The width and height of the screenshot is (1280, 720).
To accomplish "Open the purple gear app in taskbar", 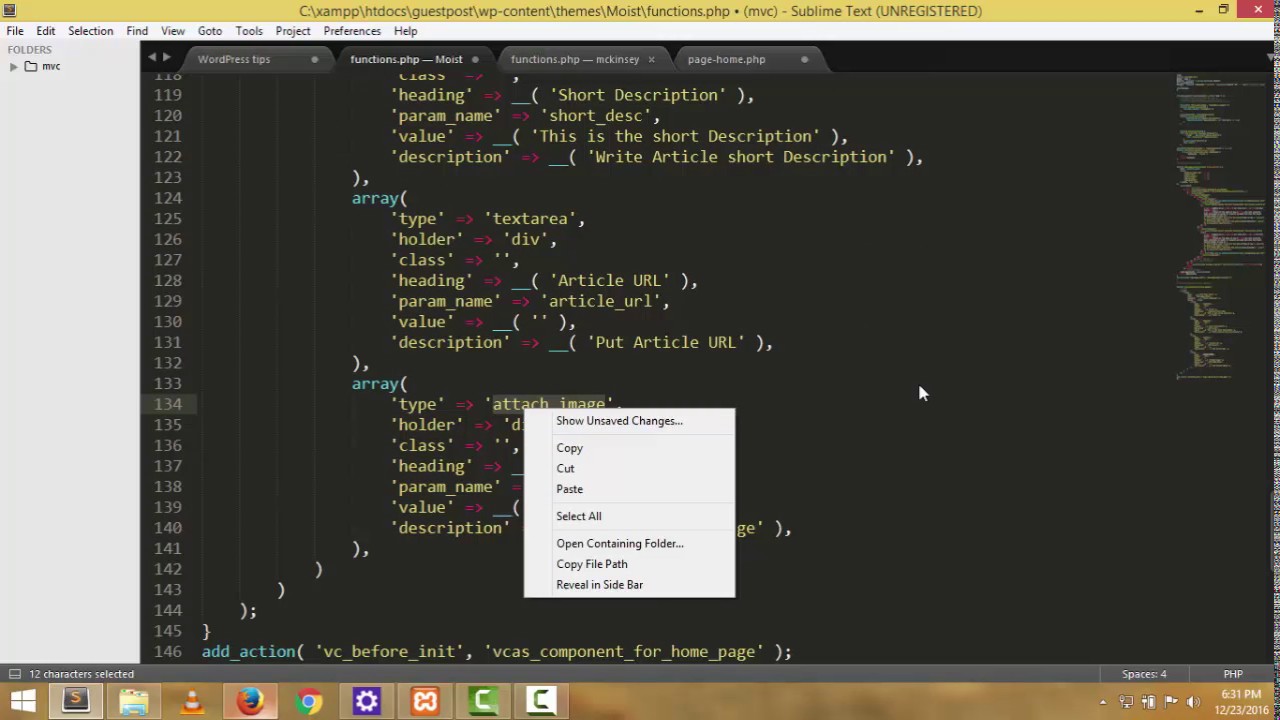I will tap(366, 702).
